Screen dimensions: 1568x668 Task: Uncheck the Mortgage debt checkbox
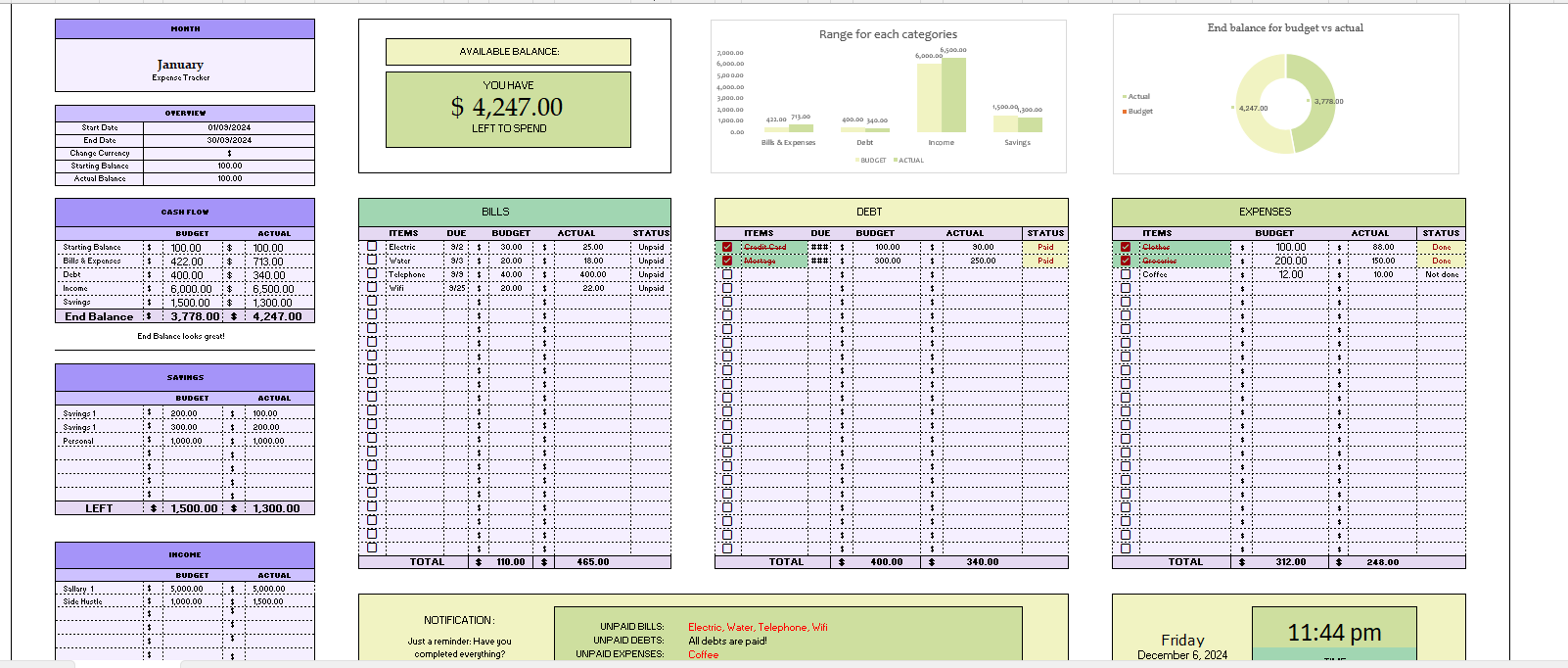[727, 261]
